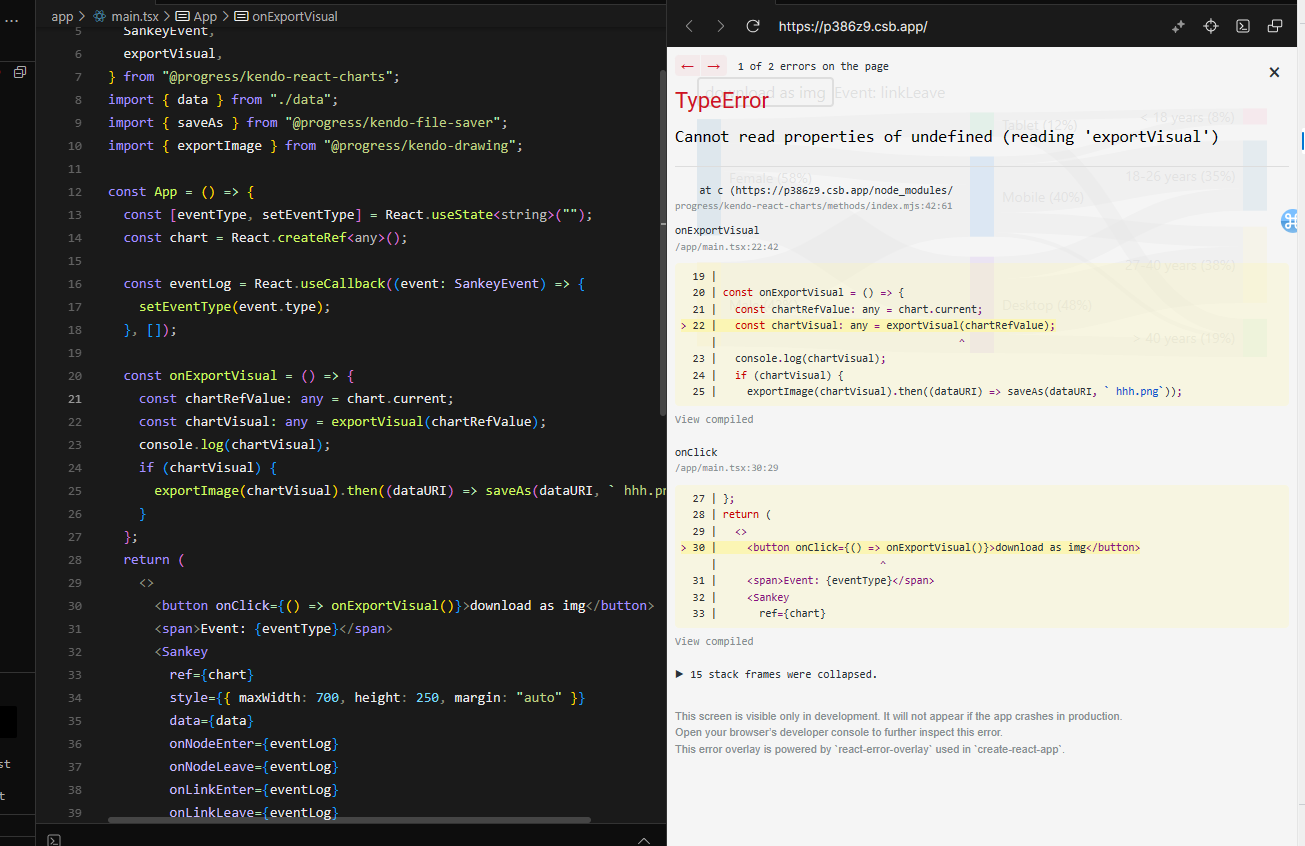Click View compiled under onExportVisual snippet
The height and width of the screenshot is (846, 1305).
(x=714, y=419)
